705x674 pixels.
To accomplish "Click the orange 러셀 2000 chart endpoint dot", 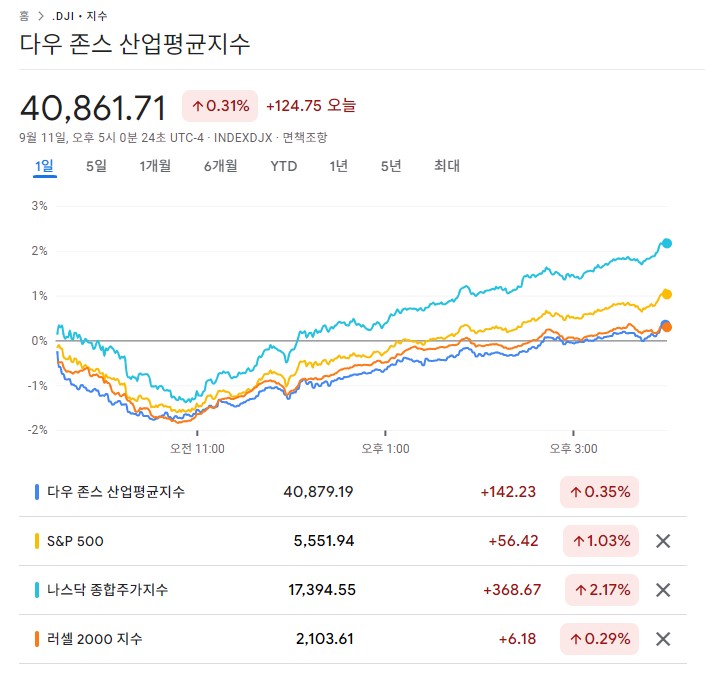I will click(668, 327).
